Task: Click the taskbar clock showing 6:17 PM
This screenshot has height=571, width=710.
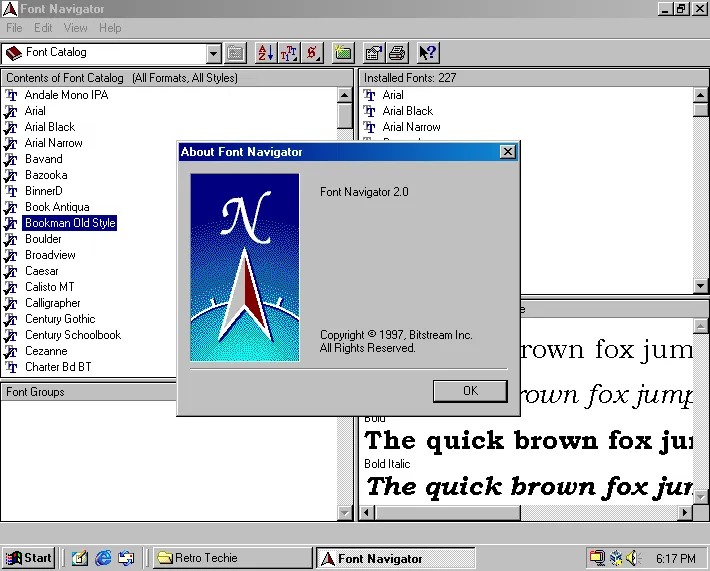Action: pyautogui.click(x=675, y=558)
